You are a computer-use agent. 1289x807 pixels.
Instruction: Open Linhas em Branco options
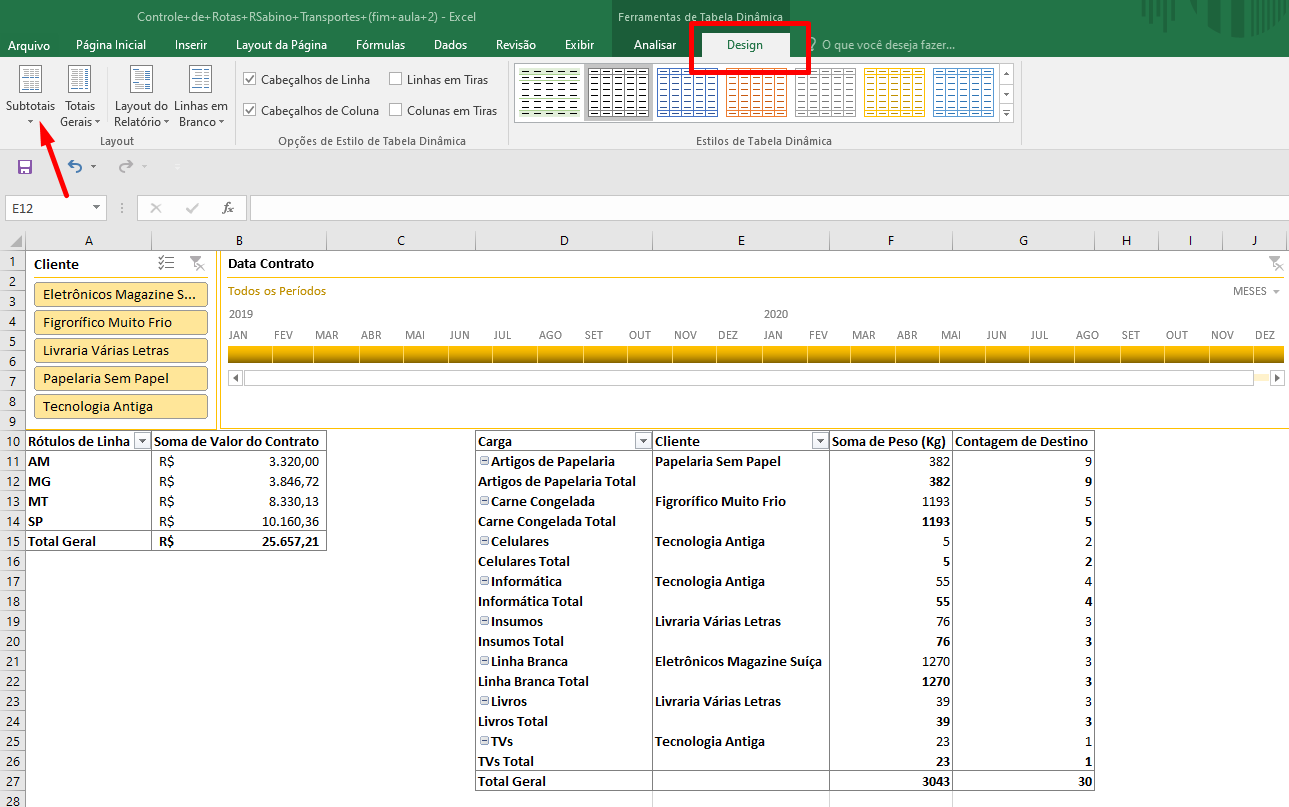click(201, 96)
